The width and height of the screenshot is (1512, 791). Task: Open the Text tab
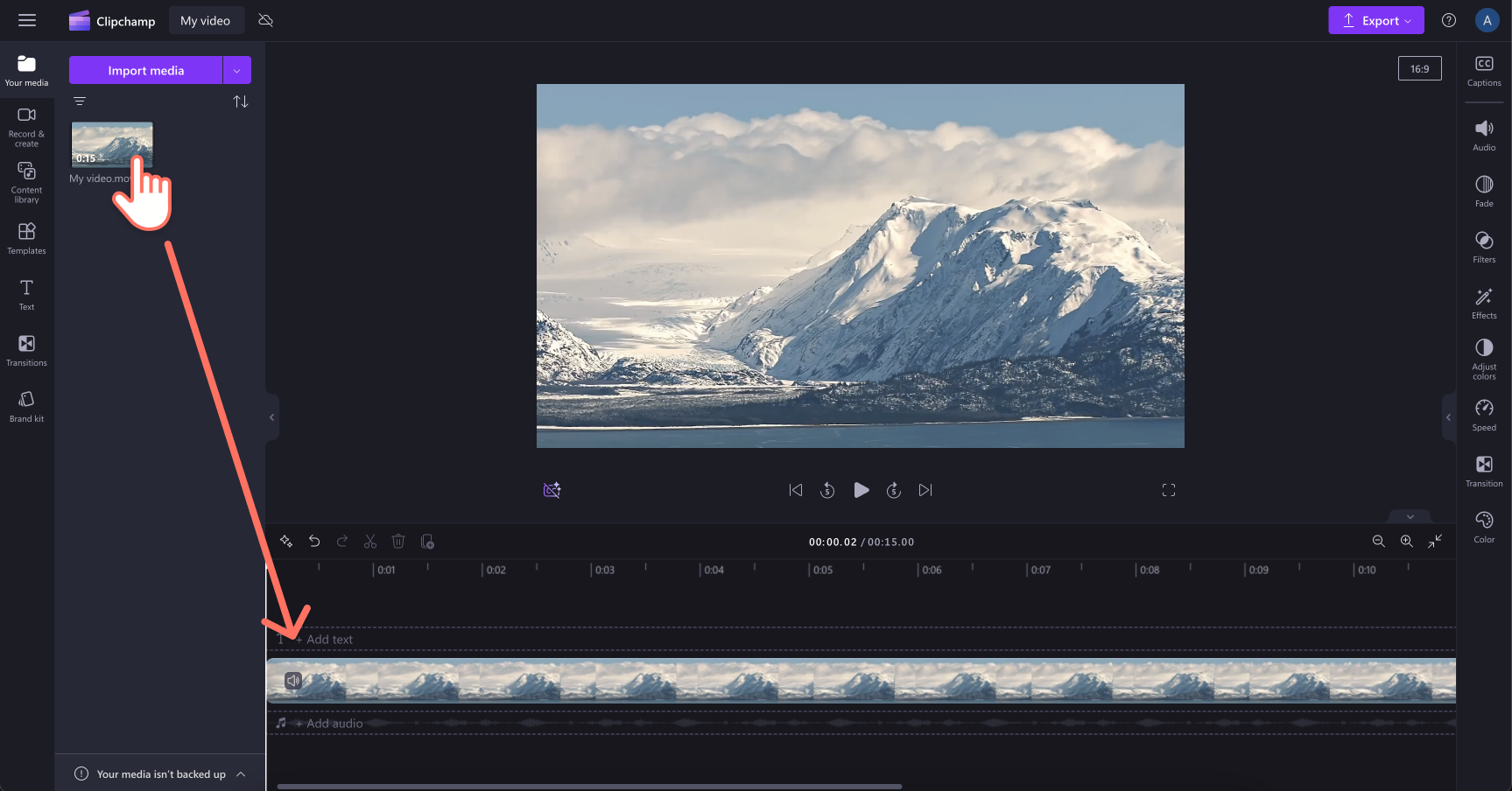point(26,295)
